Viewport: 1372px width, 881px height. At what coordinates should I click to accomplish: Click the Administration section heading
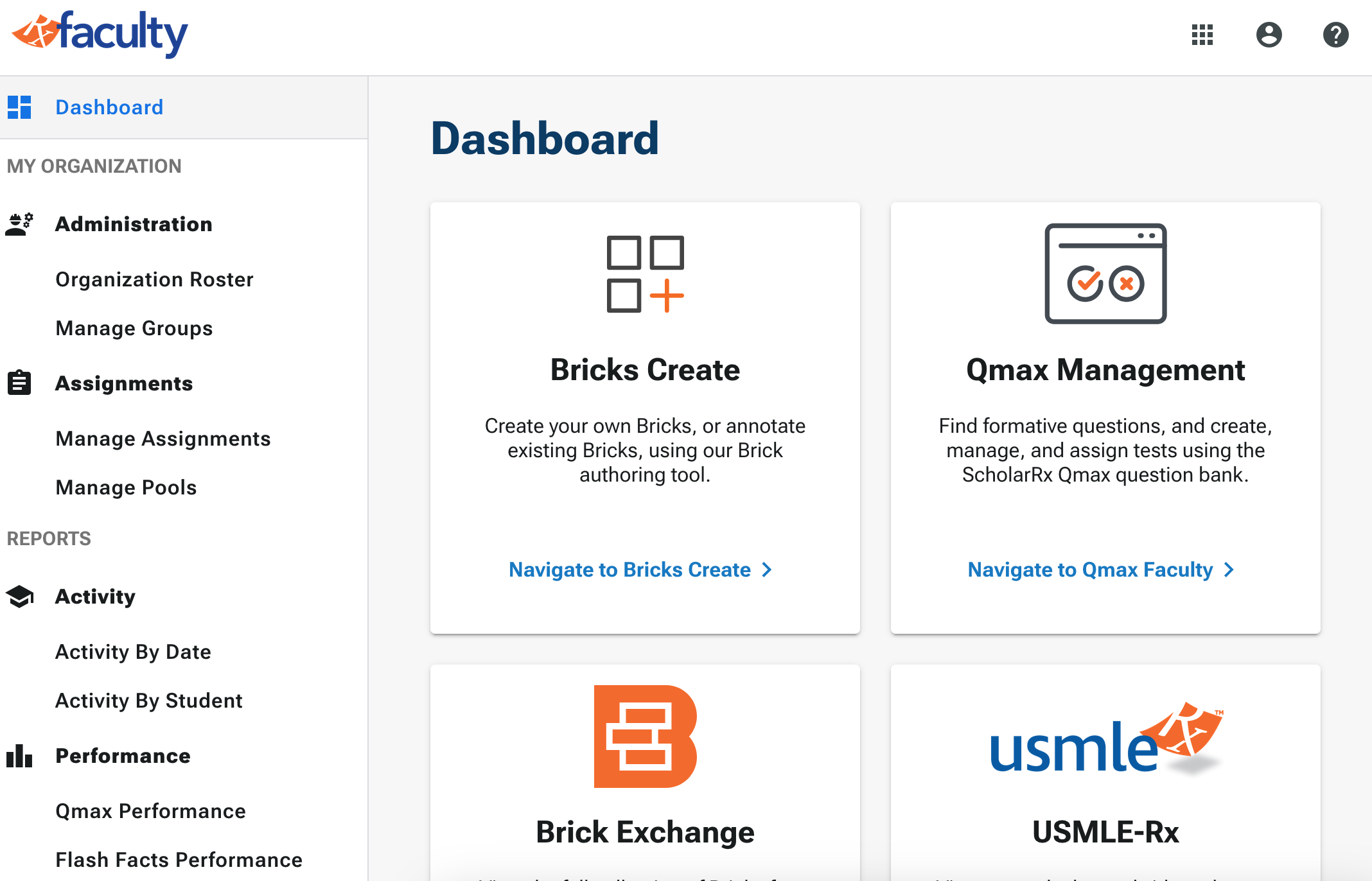coord(134,224)
